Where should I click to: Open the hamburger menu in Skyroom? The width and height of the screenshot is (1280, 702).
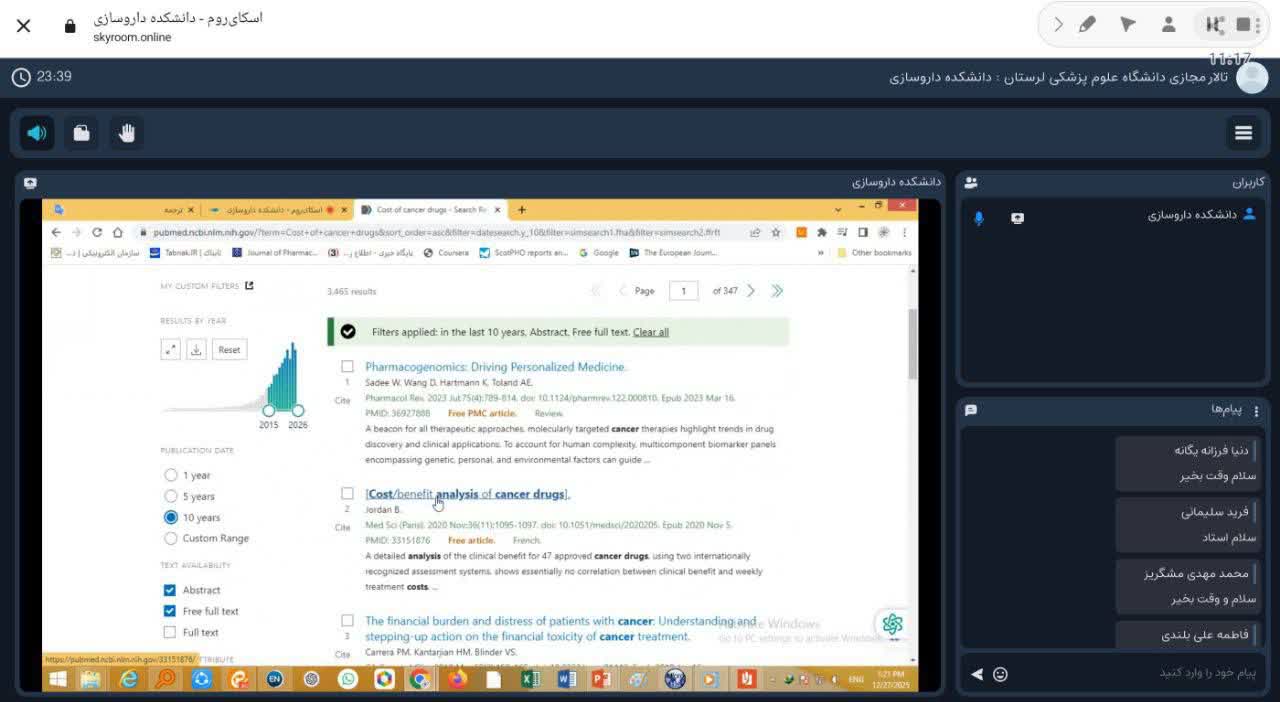coord(1243,133)
